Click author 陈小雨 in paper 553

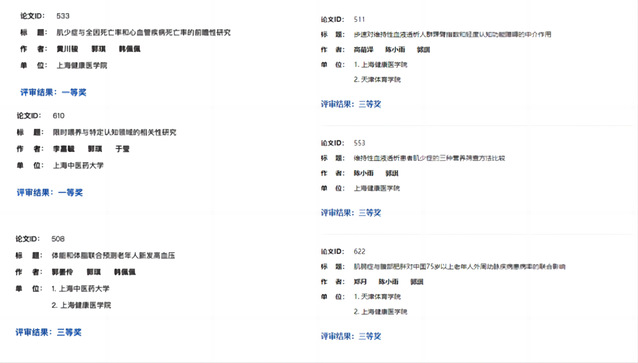click(x=363, y=173)
